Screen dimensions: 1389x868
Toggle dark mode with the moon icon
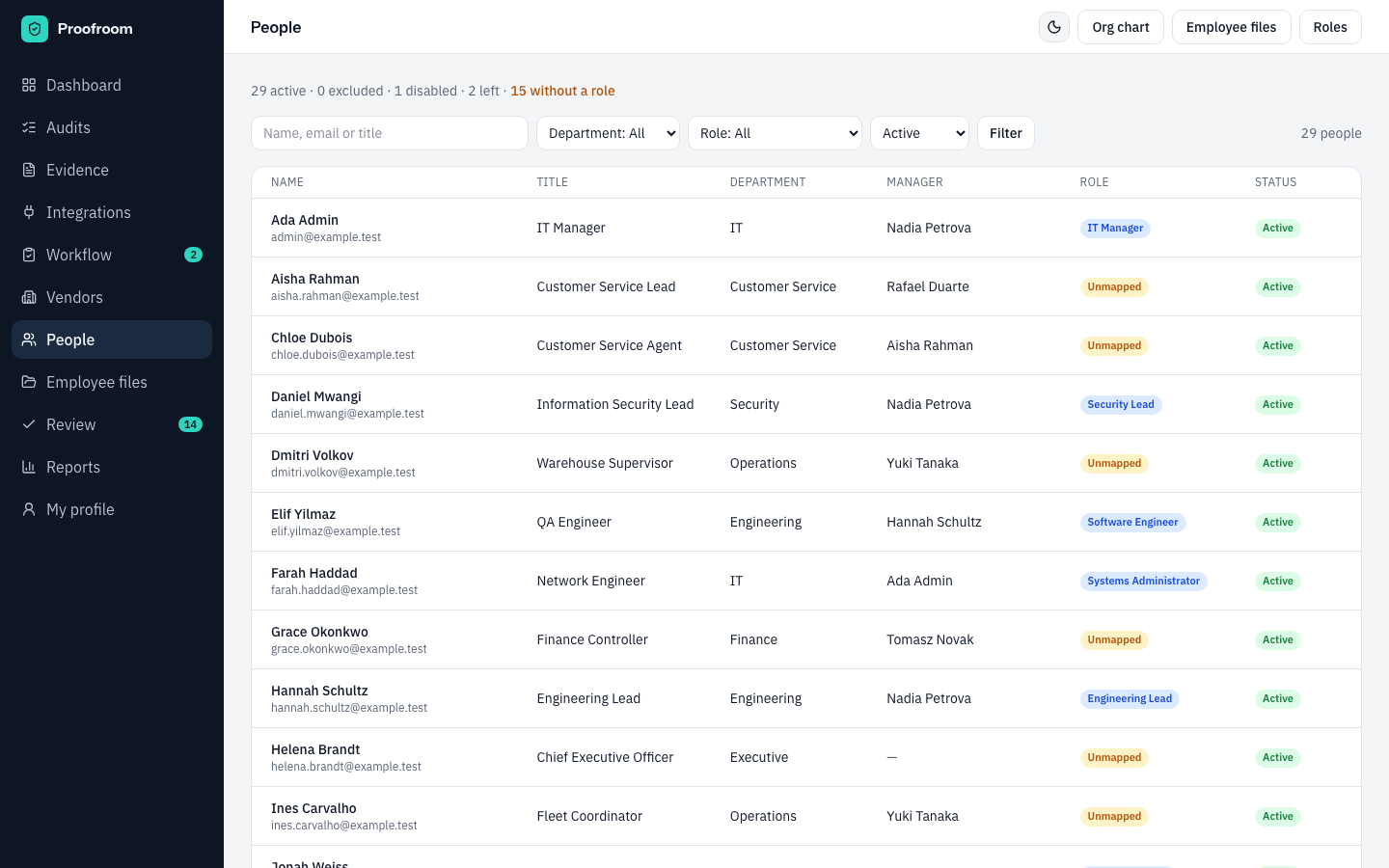[x=1054, y=27]
